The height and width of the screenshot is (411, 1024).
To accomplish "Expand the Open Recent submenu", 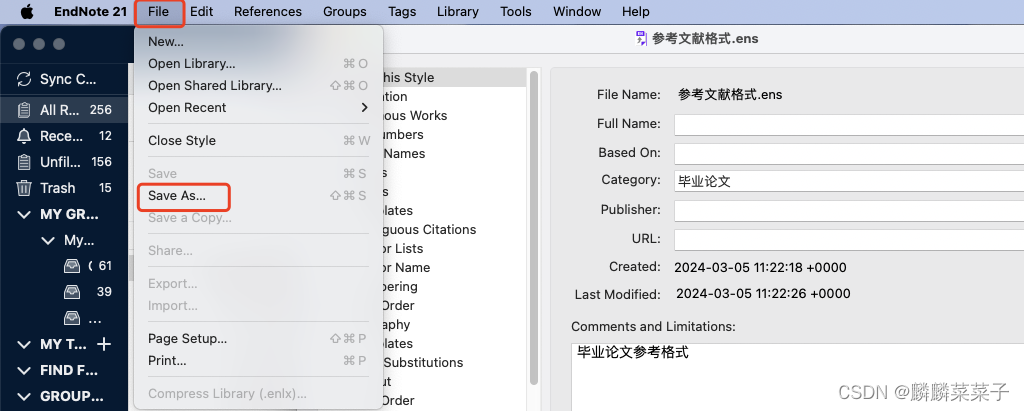I will point(259,108).
